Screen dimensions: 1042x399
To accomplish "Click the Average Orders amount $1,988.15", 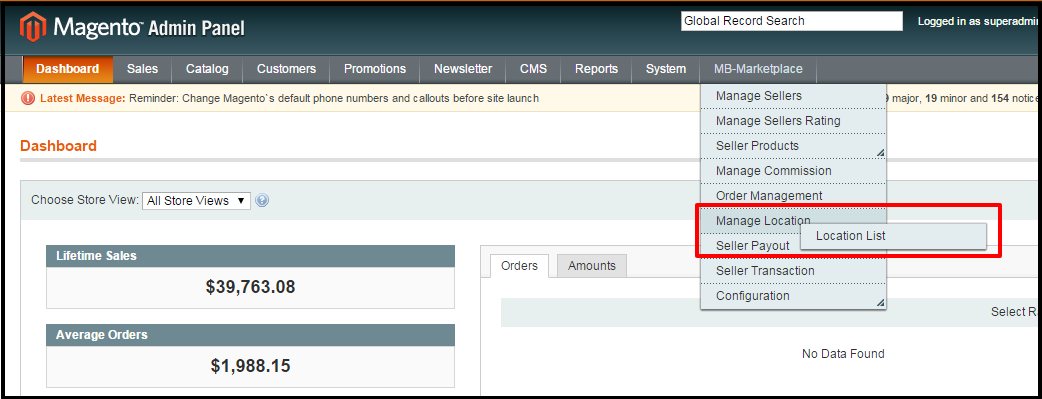I will tap(251, 366).
